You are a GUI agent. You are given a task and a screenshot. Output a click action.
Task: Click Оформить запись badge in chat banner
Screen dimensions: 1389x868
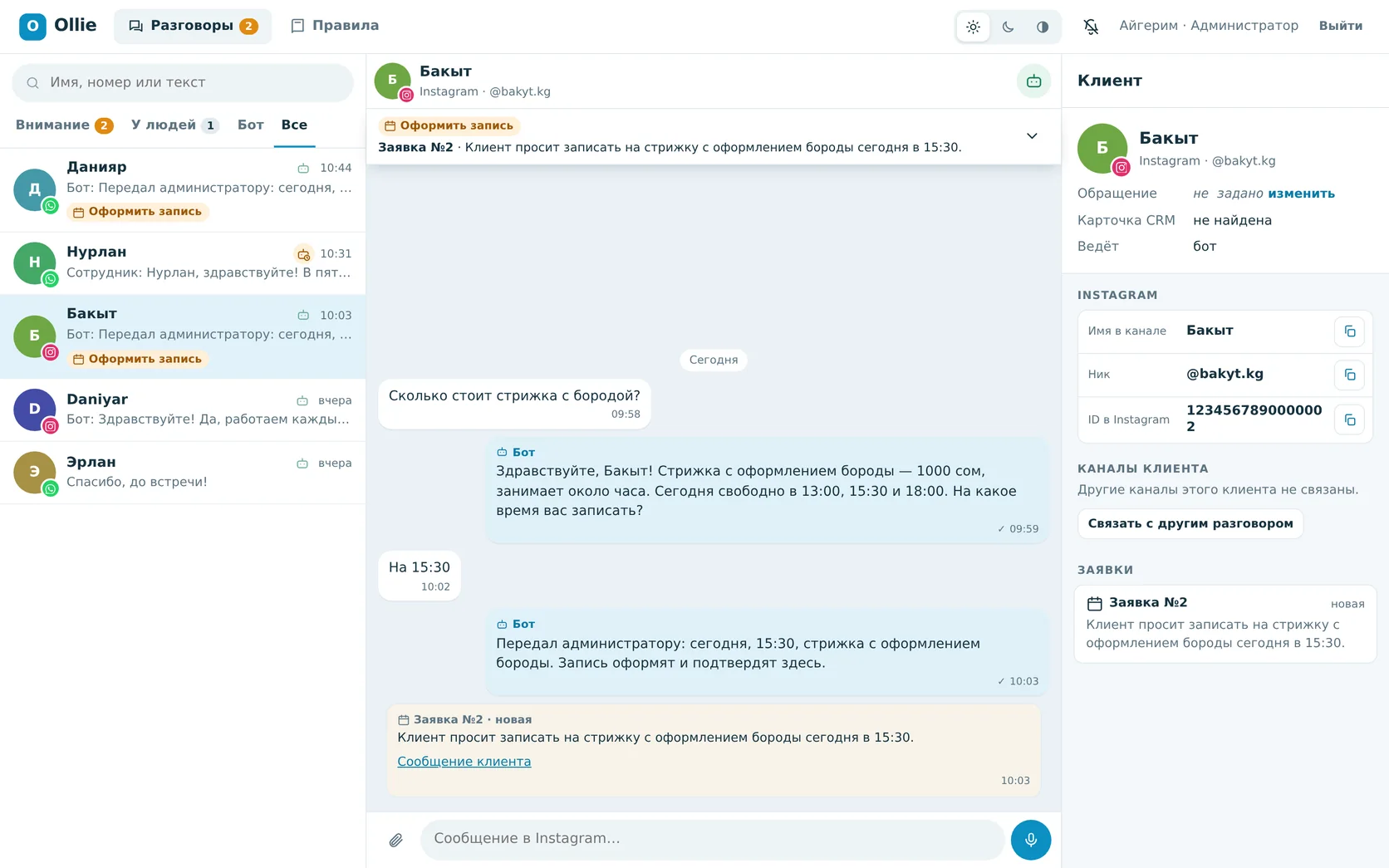tap(449, 125)
